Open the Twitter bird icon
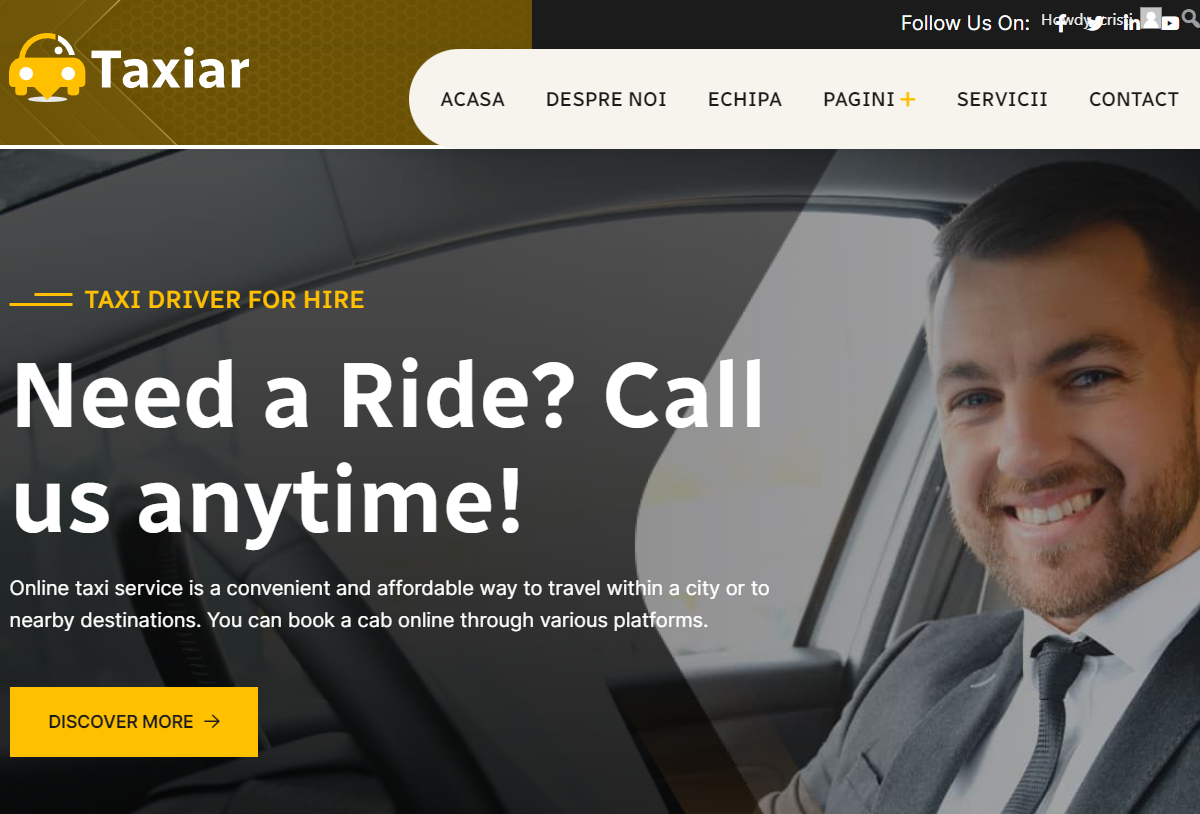1200x814 pixels. tap(1095, 23)
